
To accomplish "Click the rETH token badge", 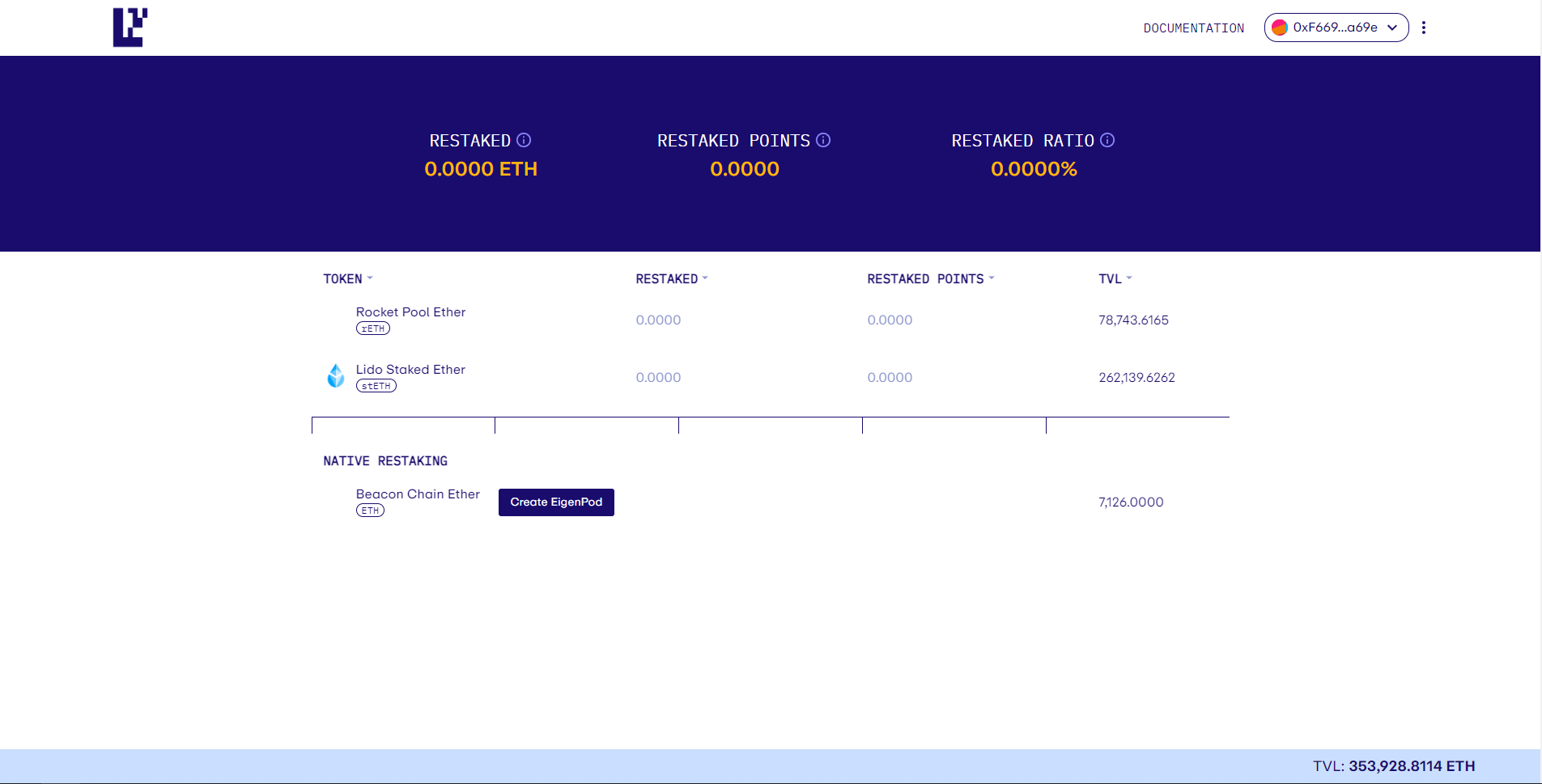I will 373,328.
